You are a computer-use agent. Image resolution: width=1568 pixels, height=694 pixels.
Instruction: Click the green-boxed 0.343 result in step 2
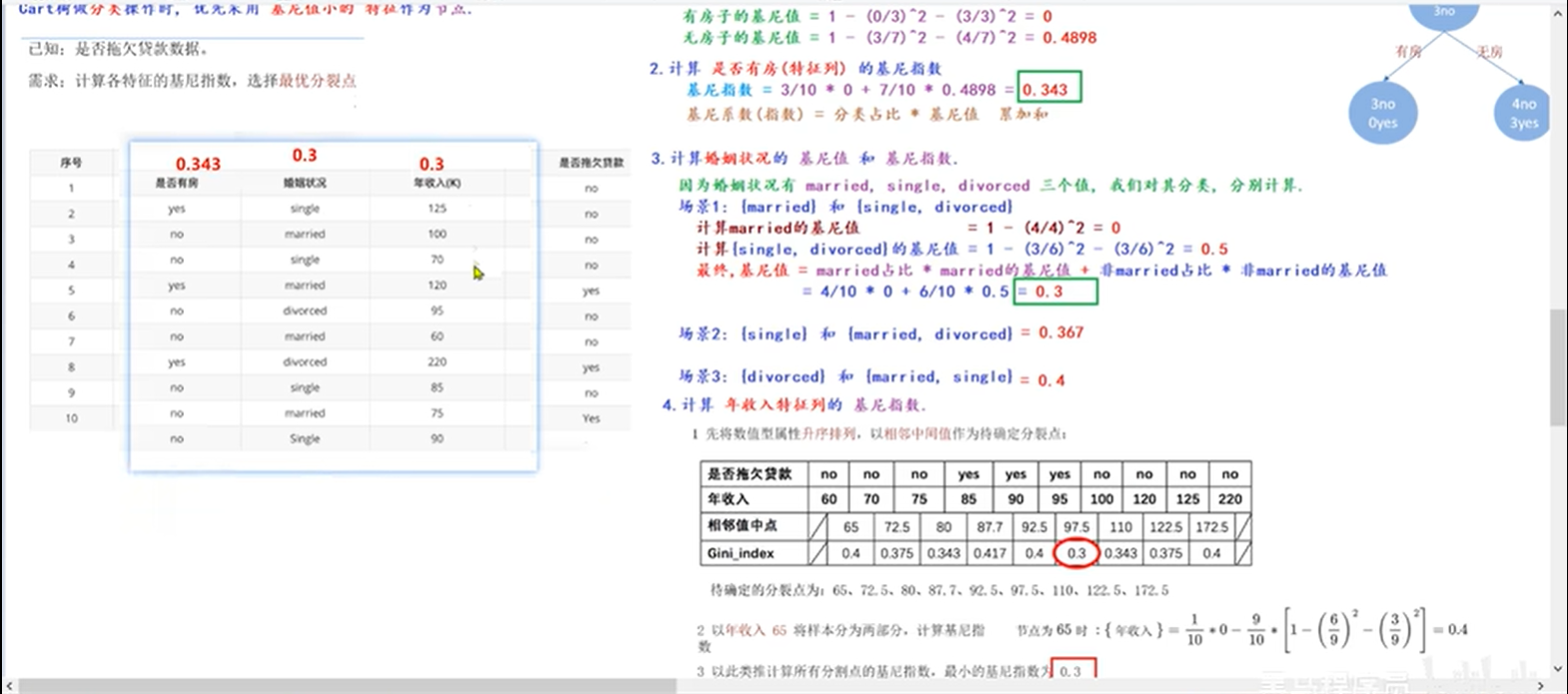[x=1049, y=88]
